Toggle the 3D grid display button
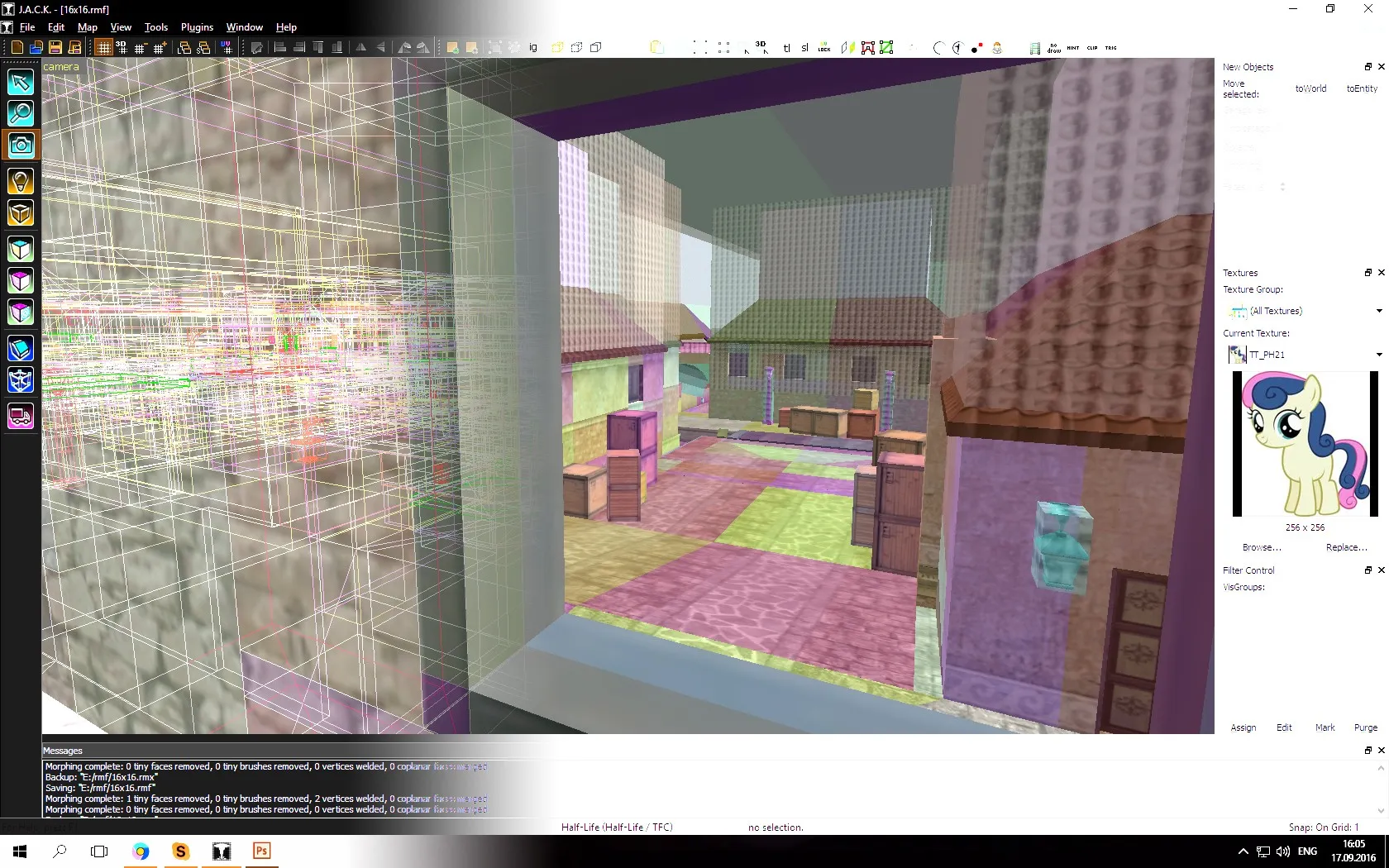 point(122,48)
